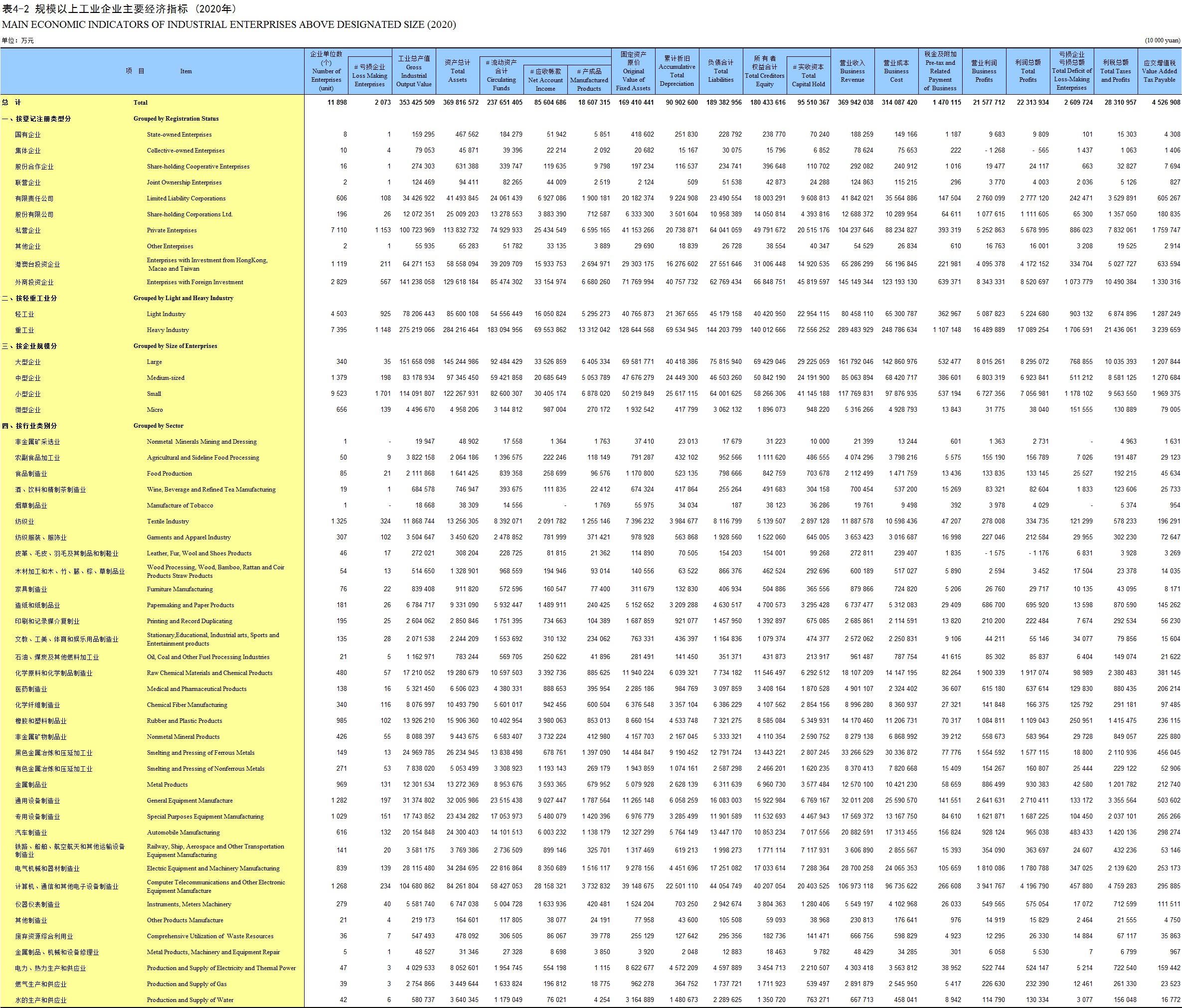Click 'Furniture Manufacturing' row label
1182x1008 pixels.
tap(179, 590)
